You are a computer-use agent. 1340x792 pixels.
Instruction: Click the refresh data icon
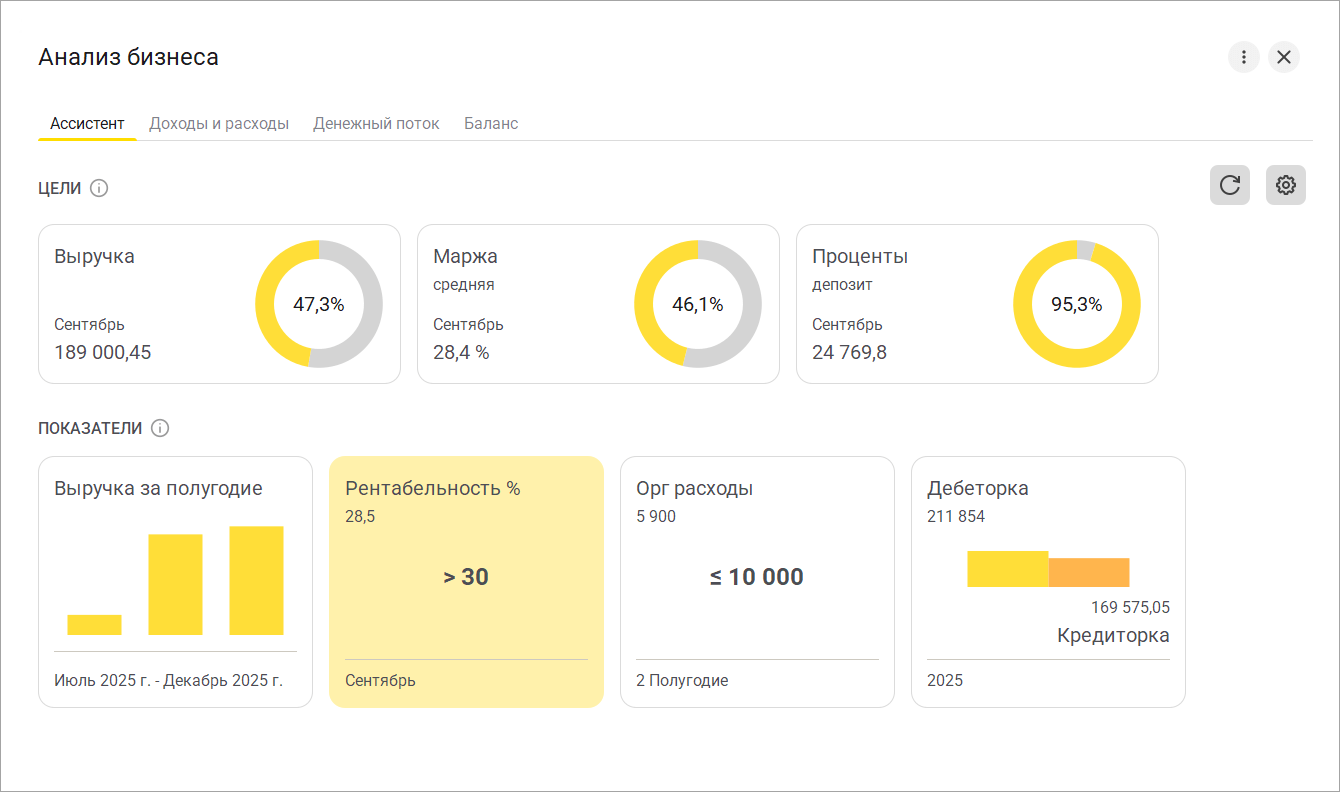click(x=1229, y=185)
